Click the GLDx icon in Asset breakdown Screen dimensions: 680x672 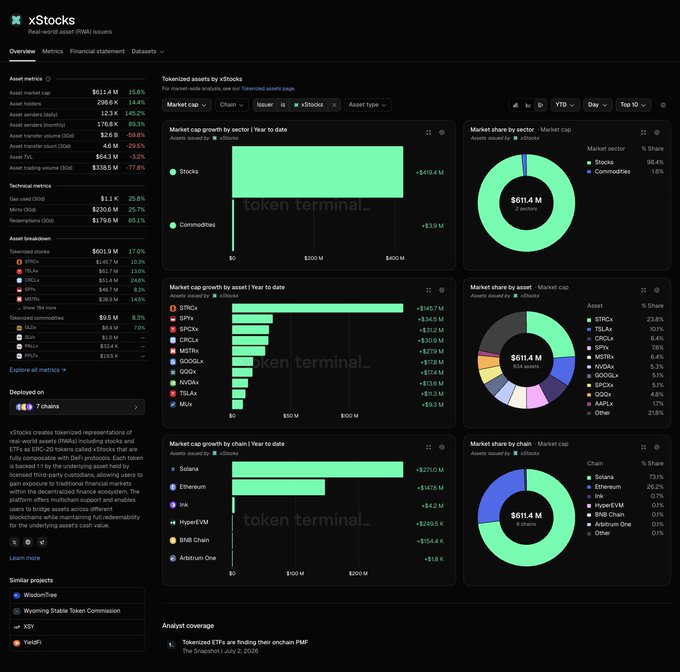[x=19, y=328]
